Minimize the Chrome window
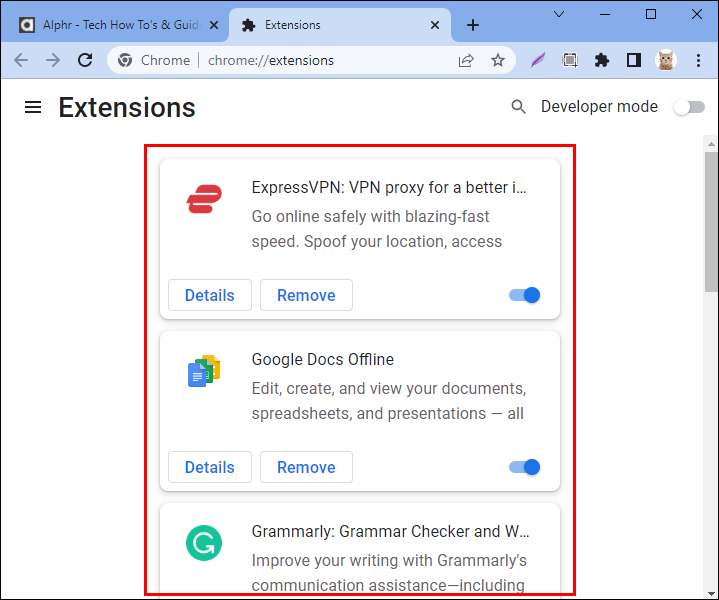 click(x=605, y=14)
